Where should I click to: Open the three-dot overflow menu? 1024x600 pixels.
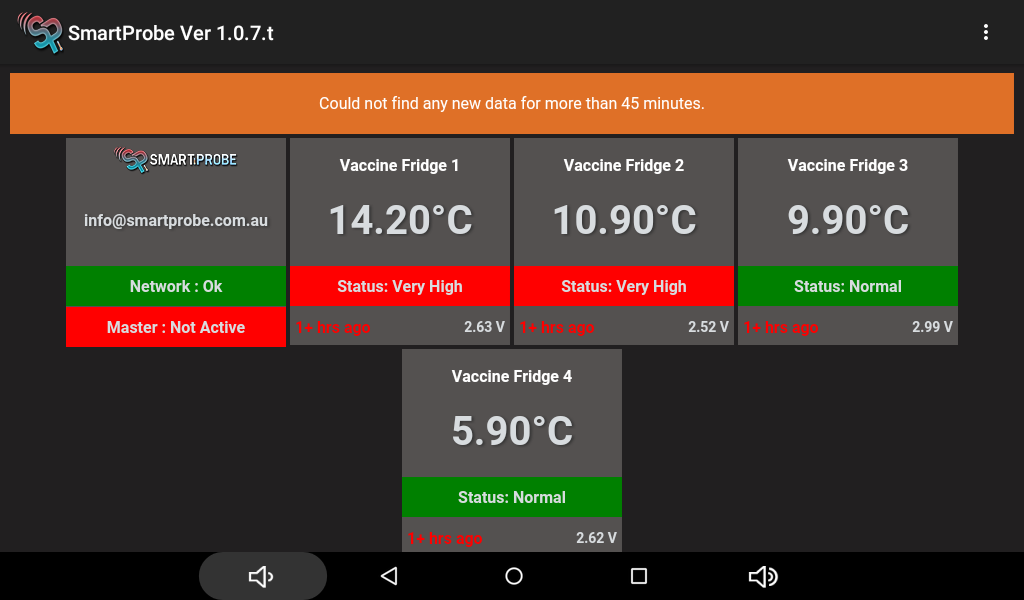tap(985, 33)
